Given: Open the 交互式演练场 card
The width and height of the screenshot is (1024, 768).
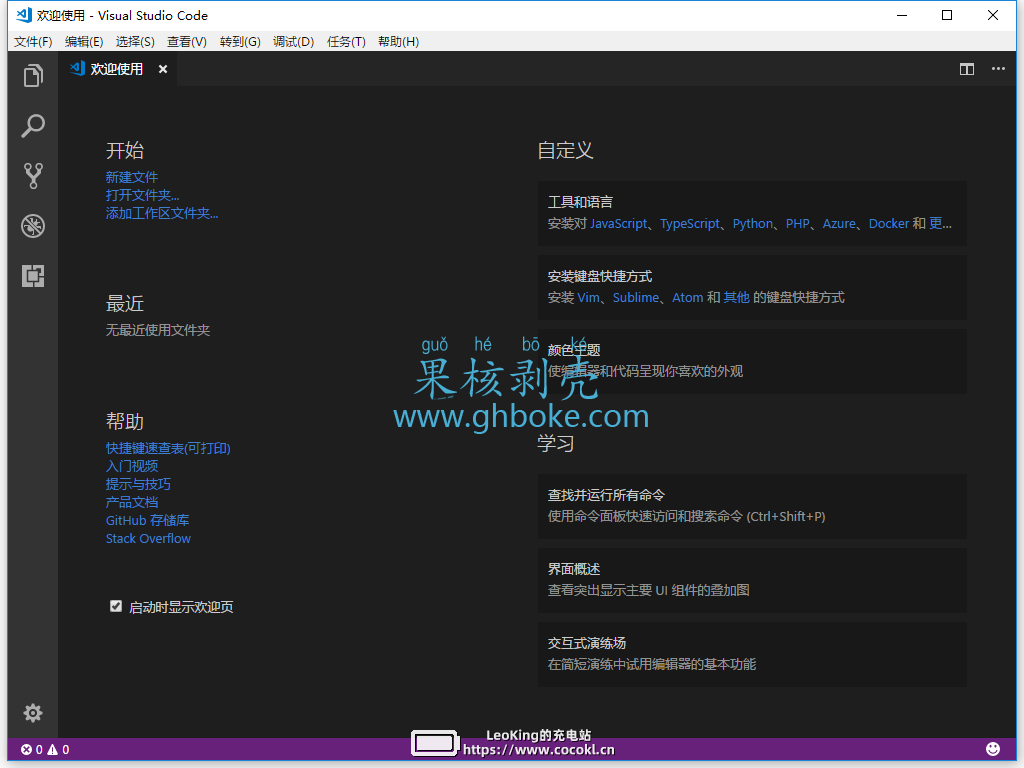Looking at the screenshot, I should pyautogui.click(x=752, y=654).
